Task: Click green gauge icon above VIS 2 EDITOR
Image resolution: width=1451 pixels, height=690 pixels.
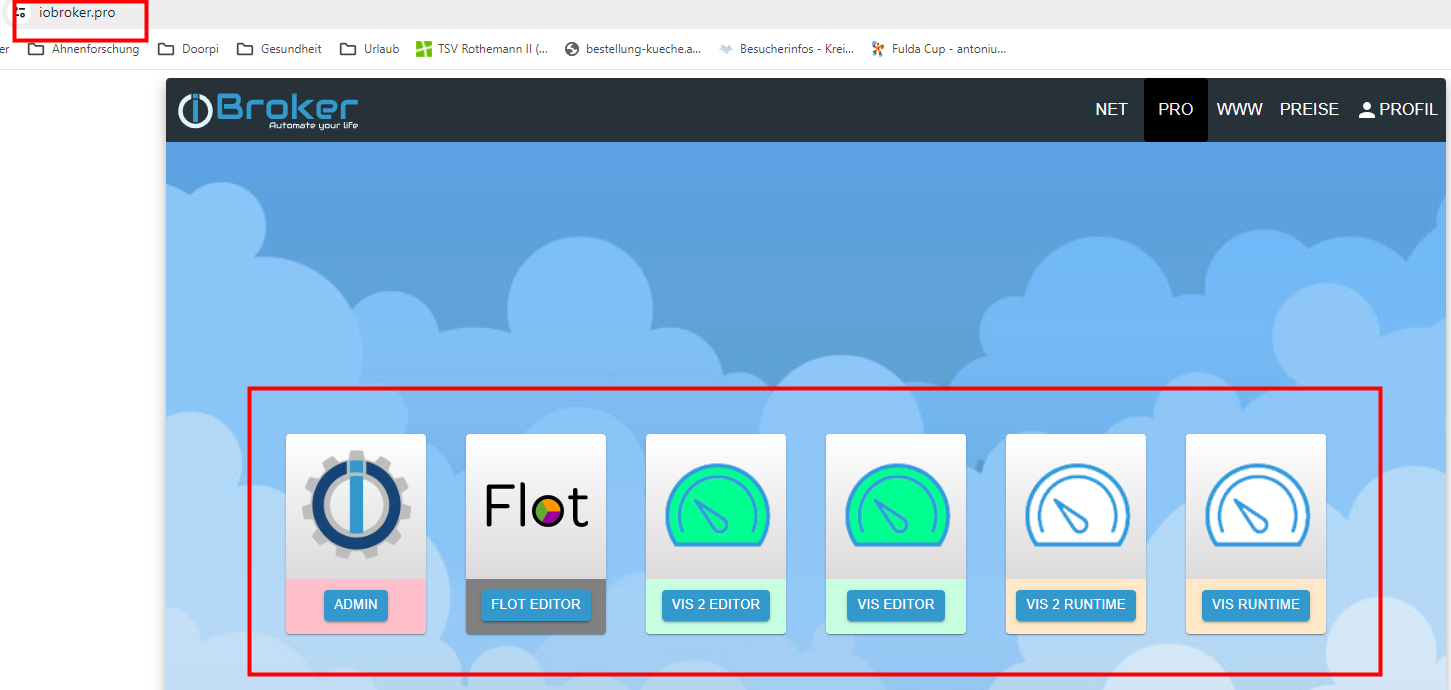Action: 716,505
